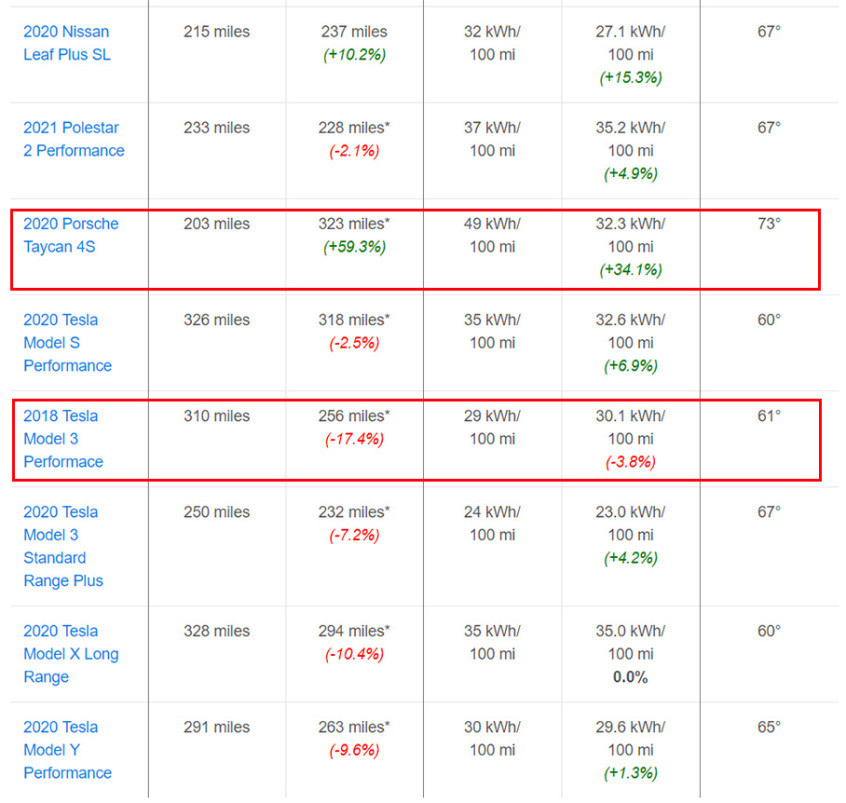Open the 2018 Tesla Model 3 Performace link
The height and width of the screenshot is (803, 846).
point(63,439)
